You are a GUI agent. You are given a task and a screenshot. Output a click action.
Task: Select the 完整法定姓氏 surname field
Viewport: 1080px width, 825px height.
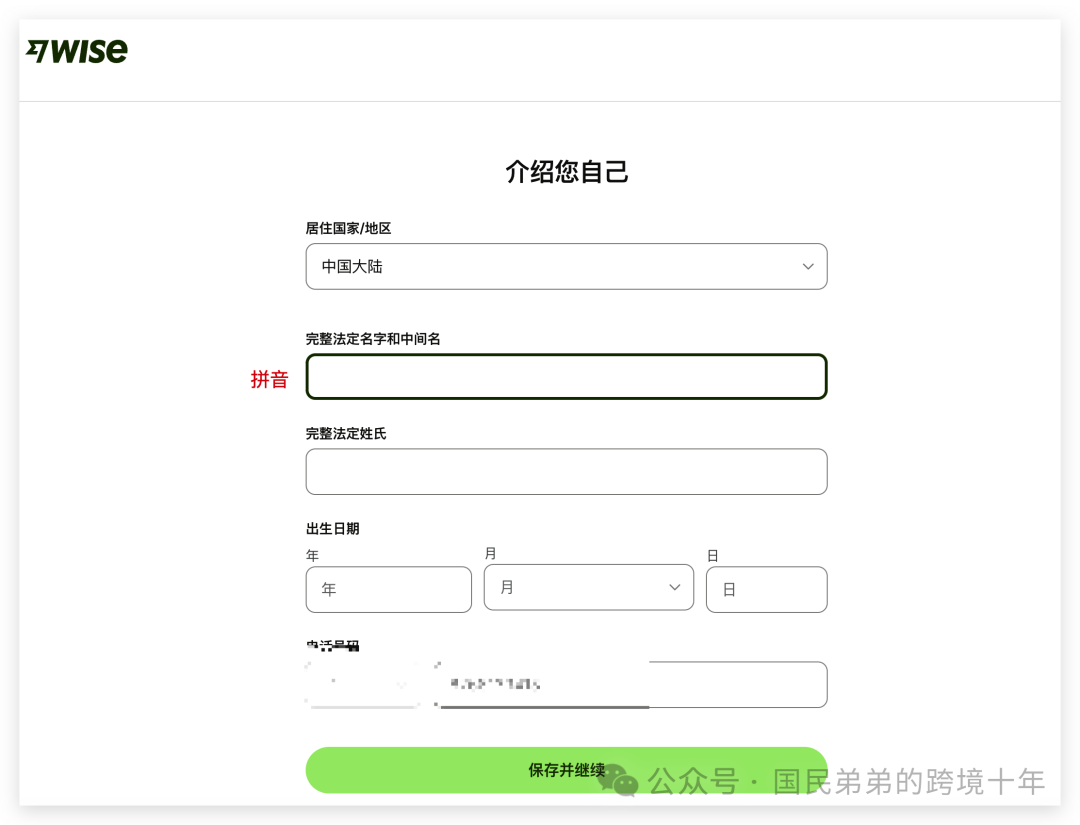[x=566, y=471]
